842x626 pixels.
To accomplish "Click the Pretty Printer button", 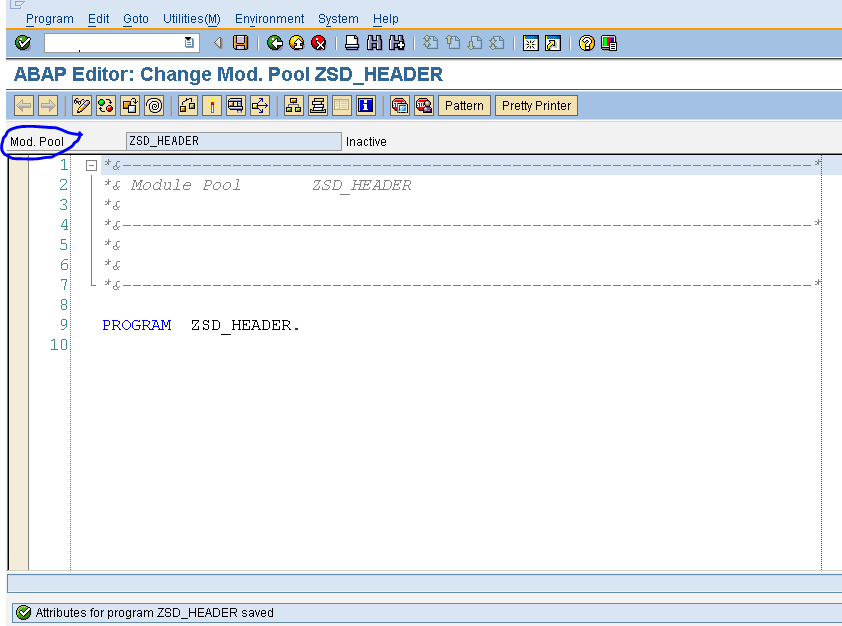I will pos(536,105).
